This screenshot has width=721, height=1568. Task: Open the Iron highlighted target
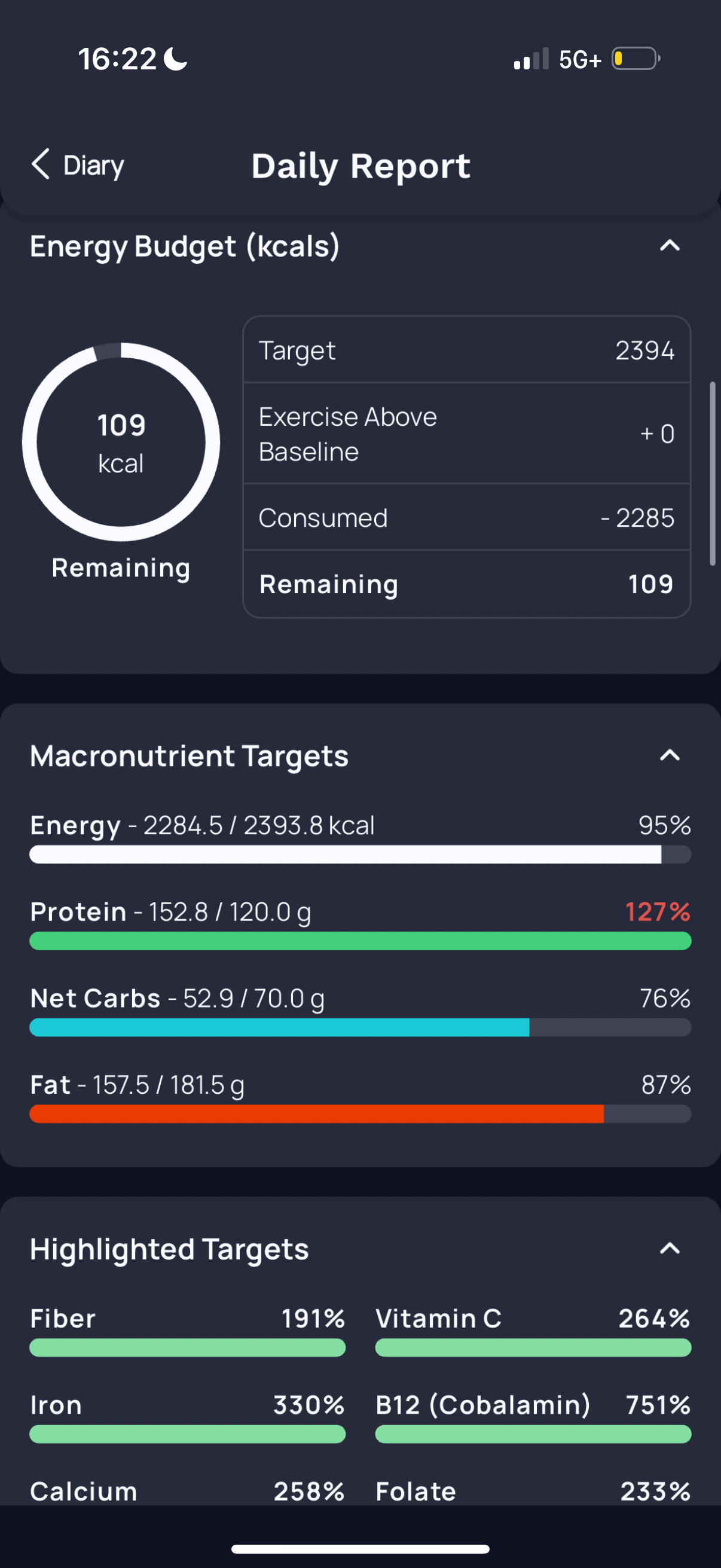[x=187, y=1418]
